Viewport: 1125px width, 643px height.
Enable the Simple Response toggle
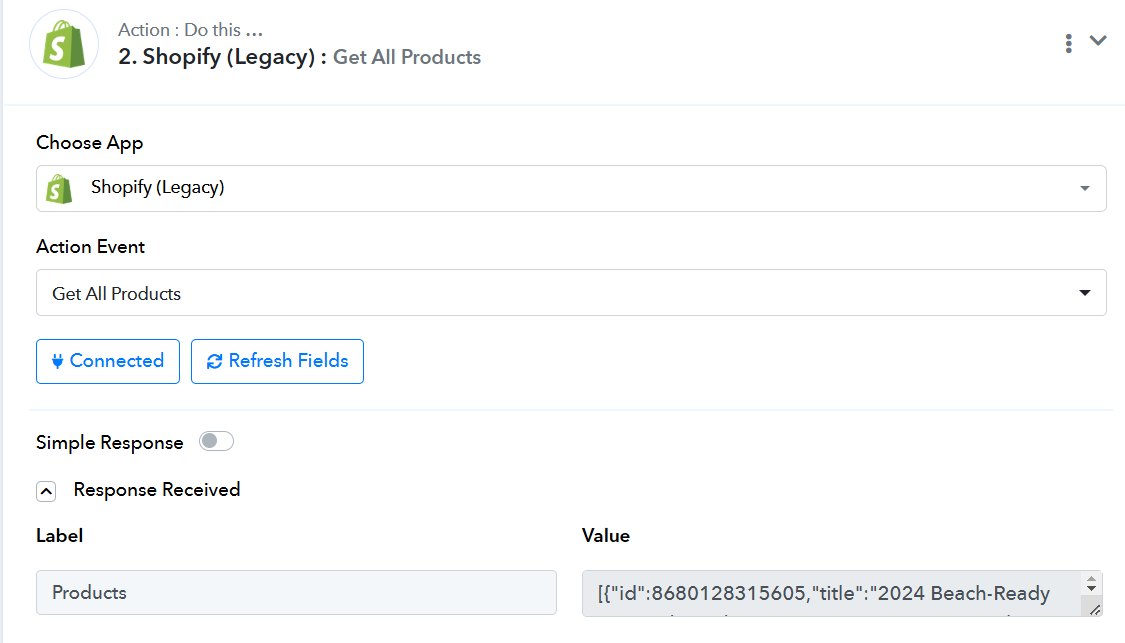(x=216, y=442)
